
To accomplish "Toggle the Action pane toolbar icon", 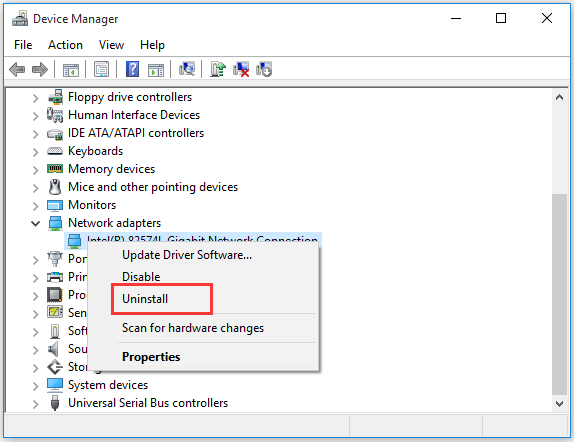I will click(156, 69).
